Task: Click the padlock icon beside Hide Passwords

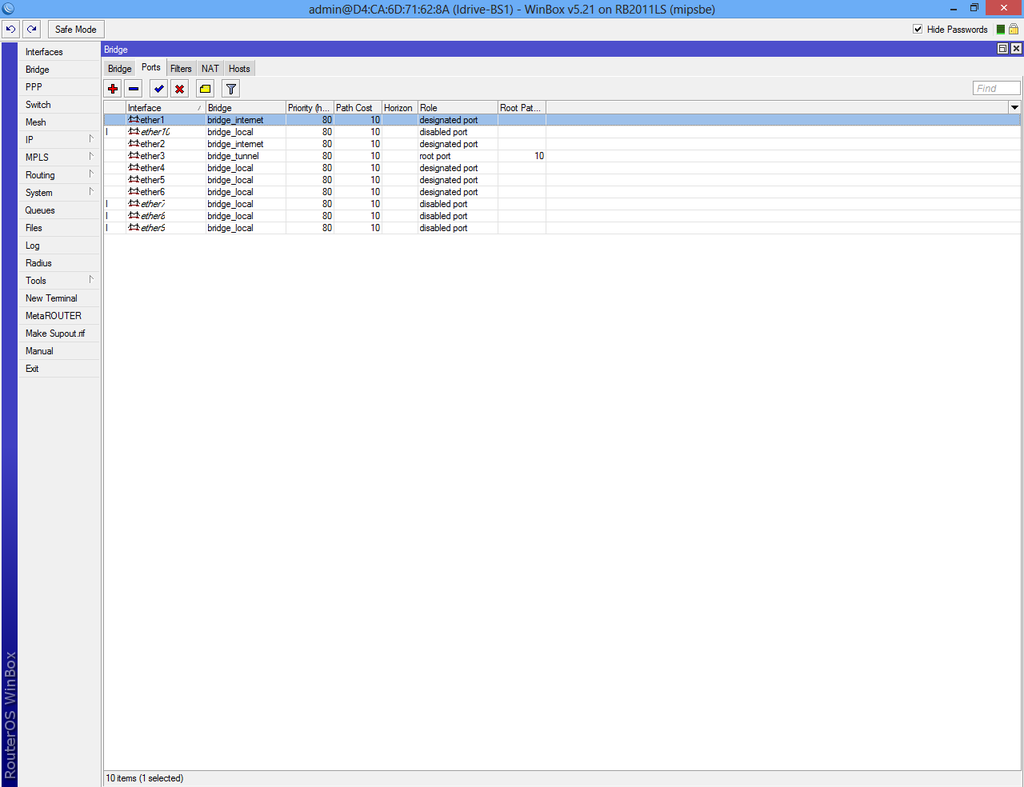Action: [1014, 29]
